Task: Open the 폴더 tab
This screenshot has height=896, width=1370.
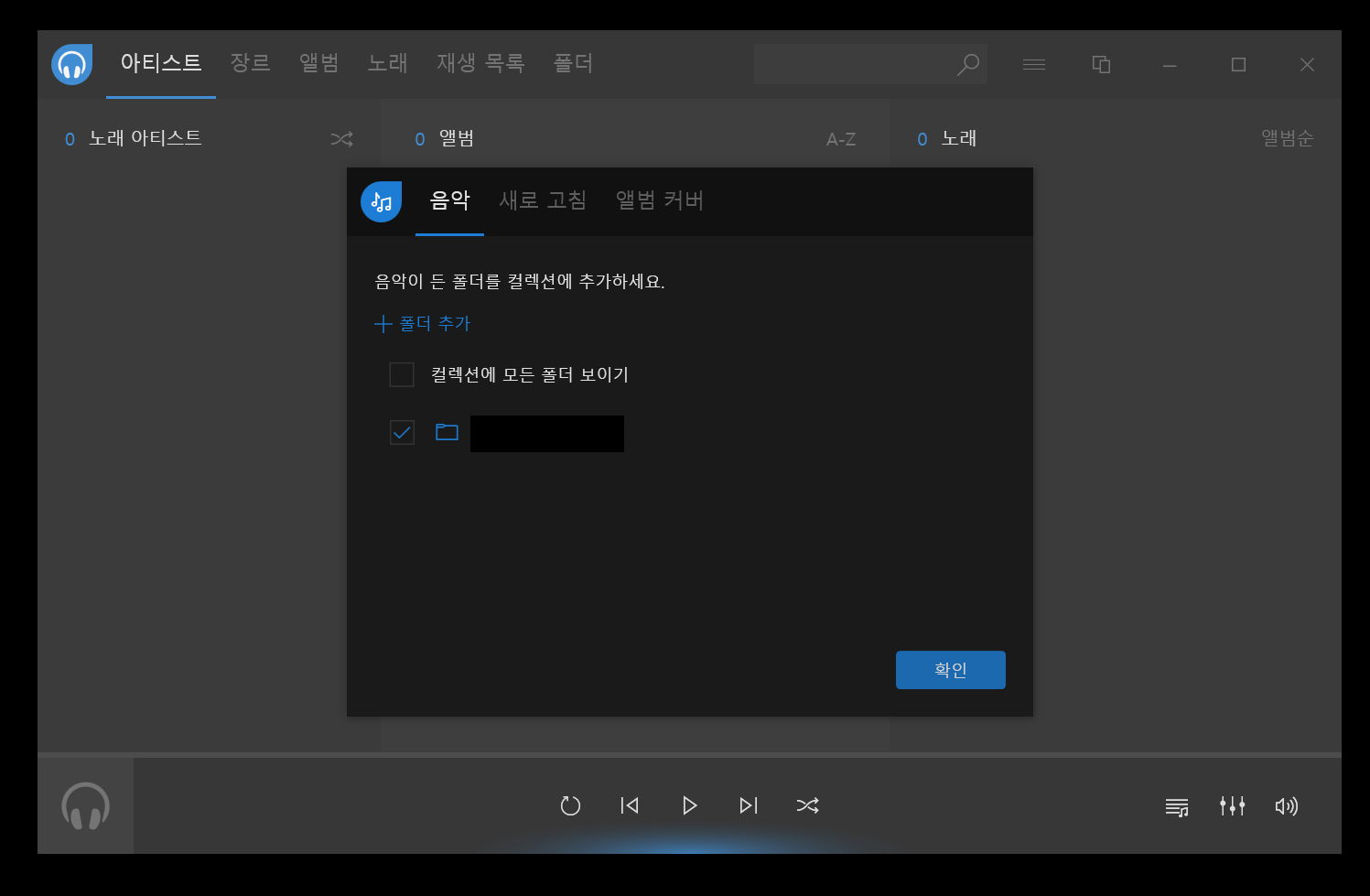Action: click(573, 63)
